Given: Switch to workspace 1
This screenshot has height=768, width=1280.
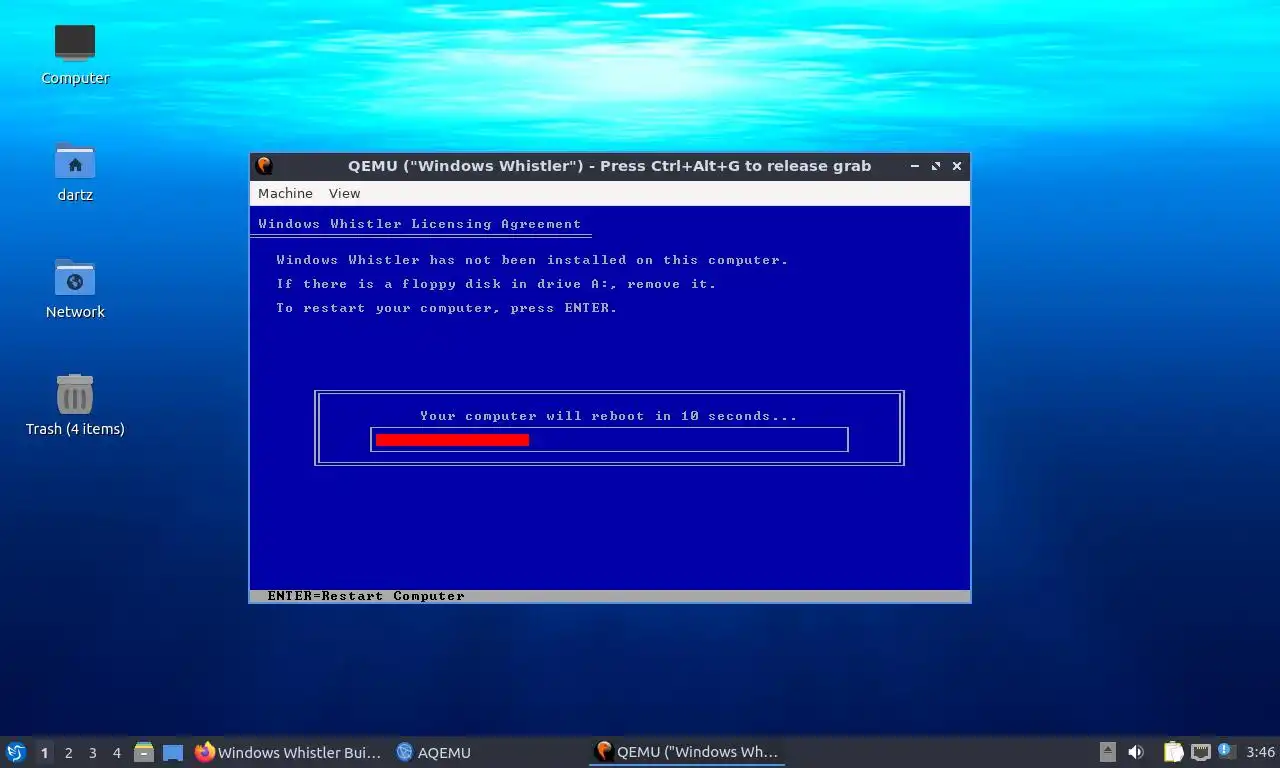Looking at the screenshot, I should click(x=44, y=753).
